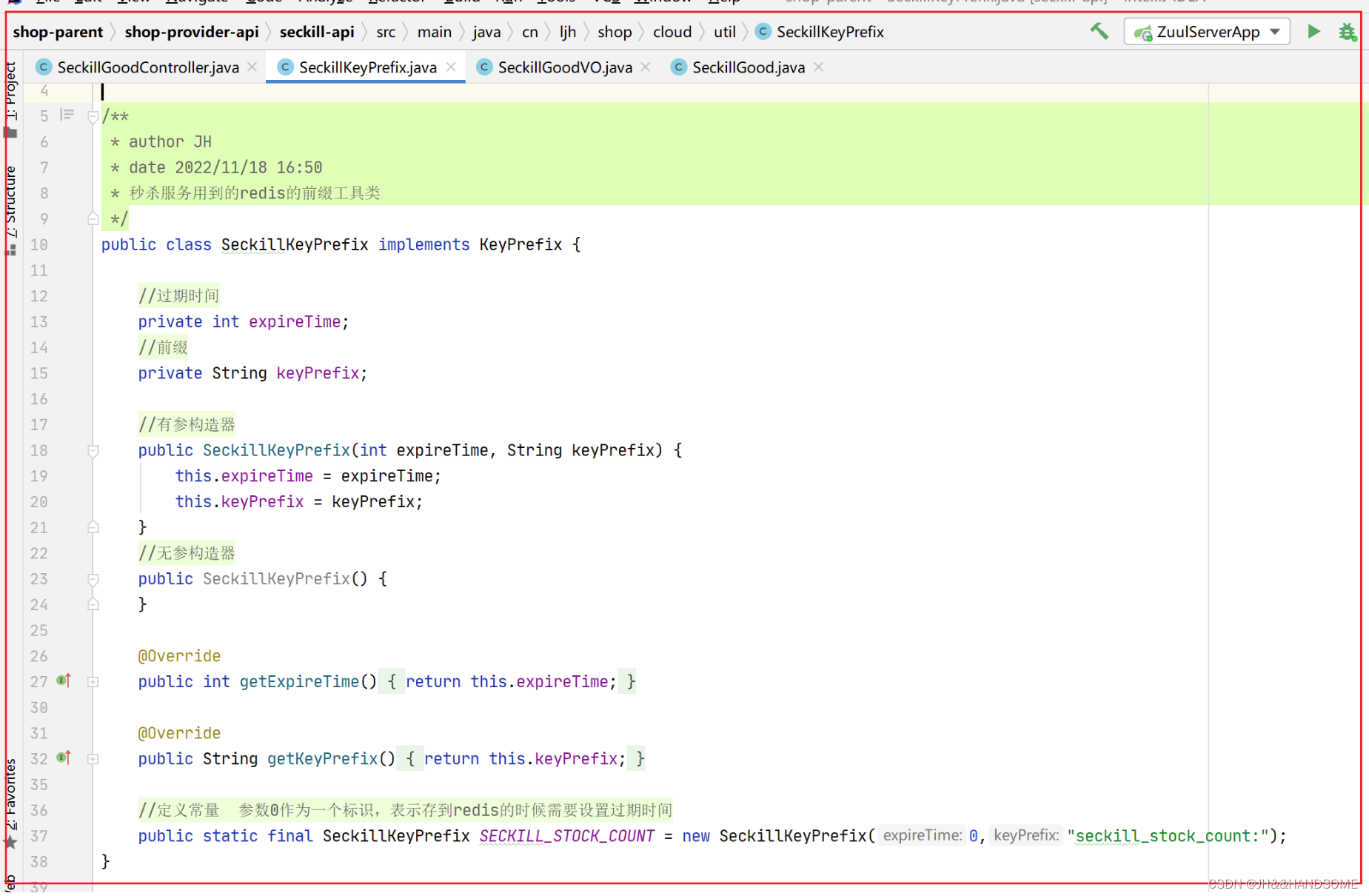Click the class icon on SeckillGoodController.java tab
This screenshot has height=896, width=1369.
[x=44, y=67]
